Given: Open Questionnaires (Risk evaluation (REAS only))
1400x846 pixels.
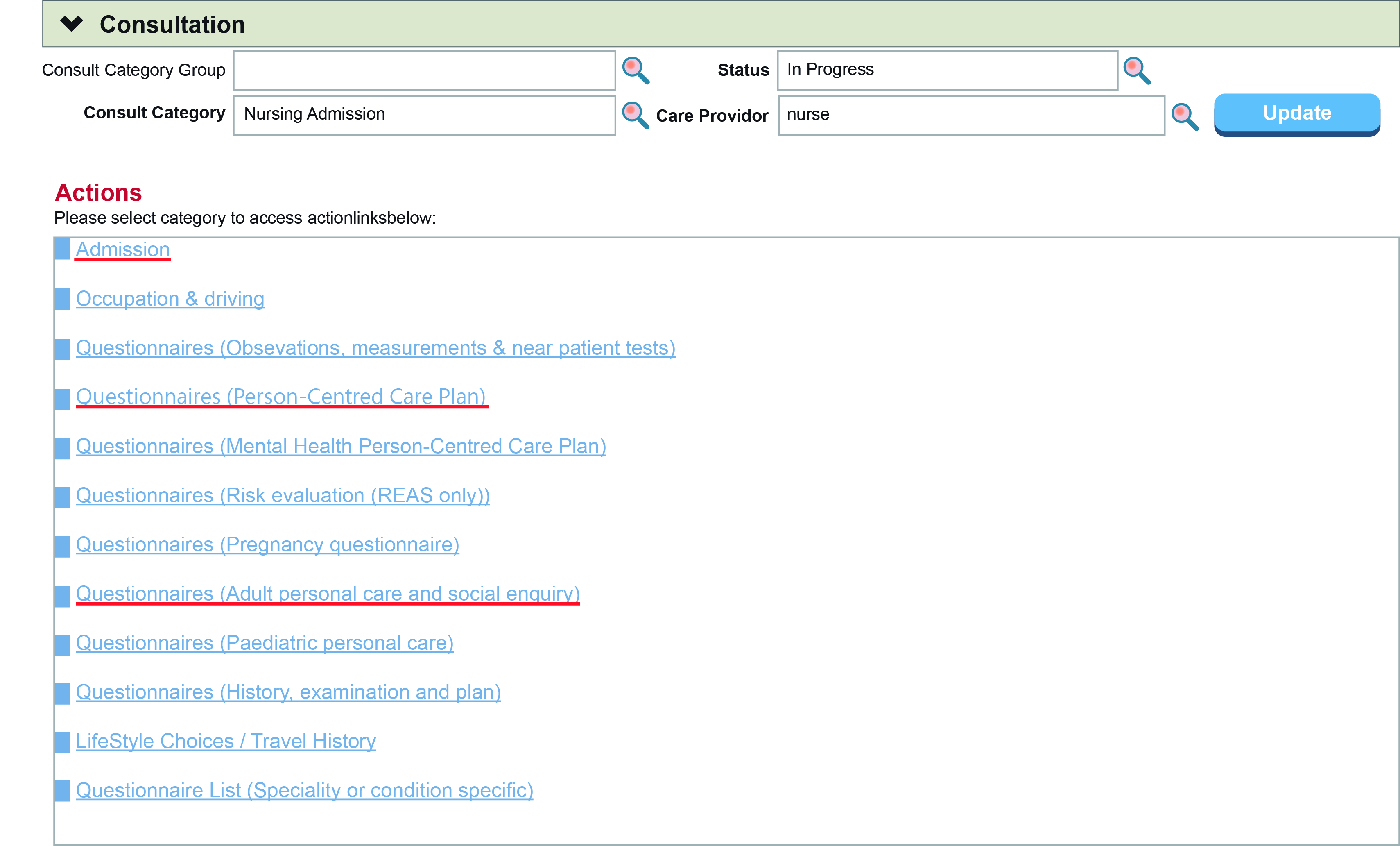Looking at the screenshot, I should coord(283,494).
